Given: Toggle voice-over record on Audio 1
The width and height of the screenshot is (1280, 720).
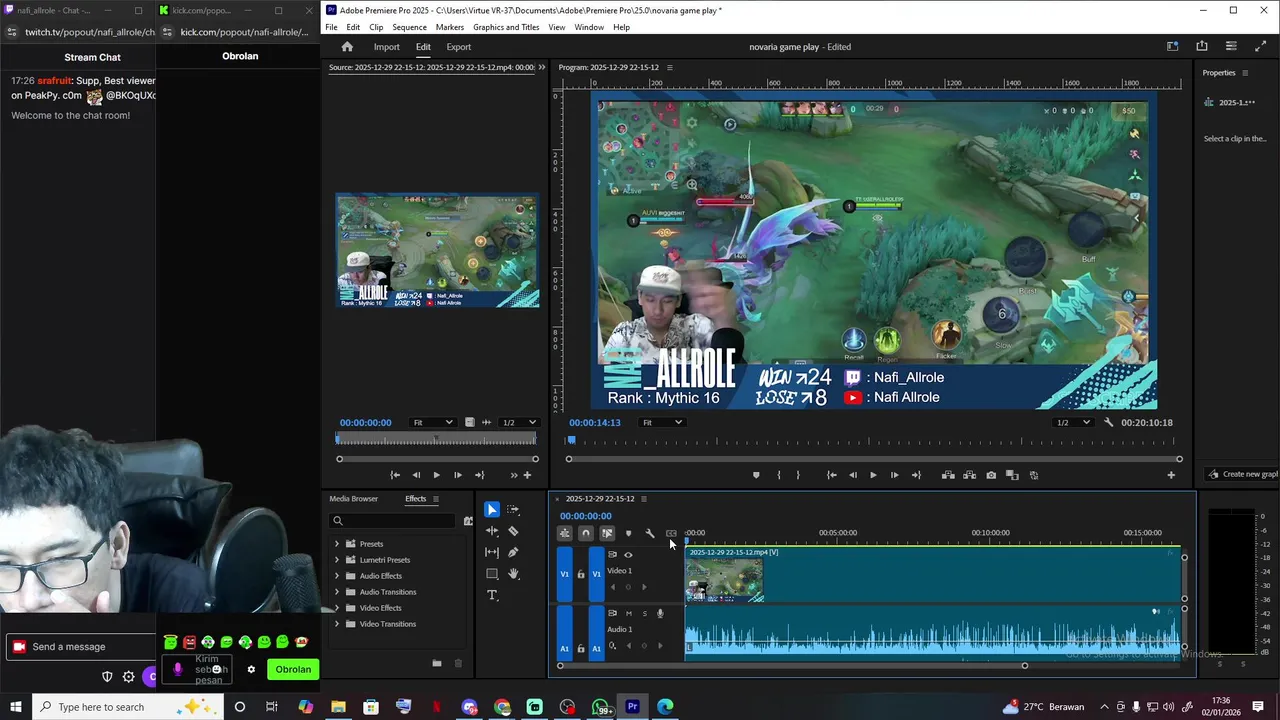Looking at the screenshot, I should (660, 613).
